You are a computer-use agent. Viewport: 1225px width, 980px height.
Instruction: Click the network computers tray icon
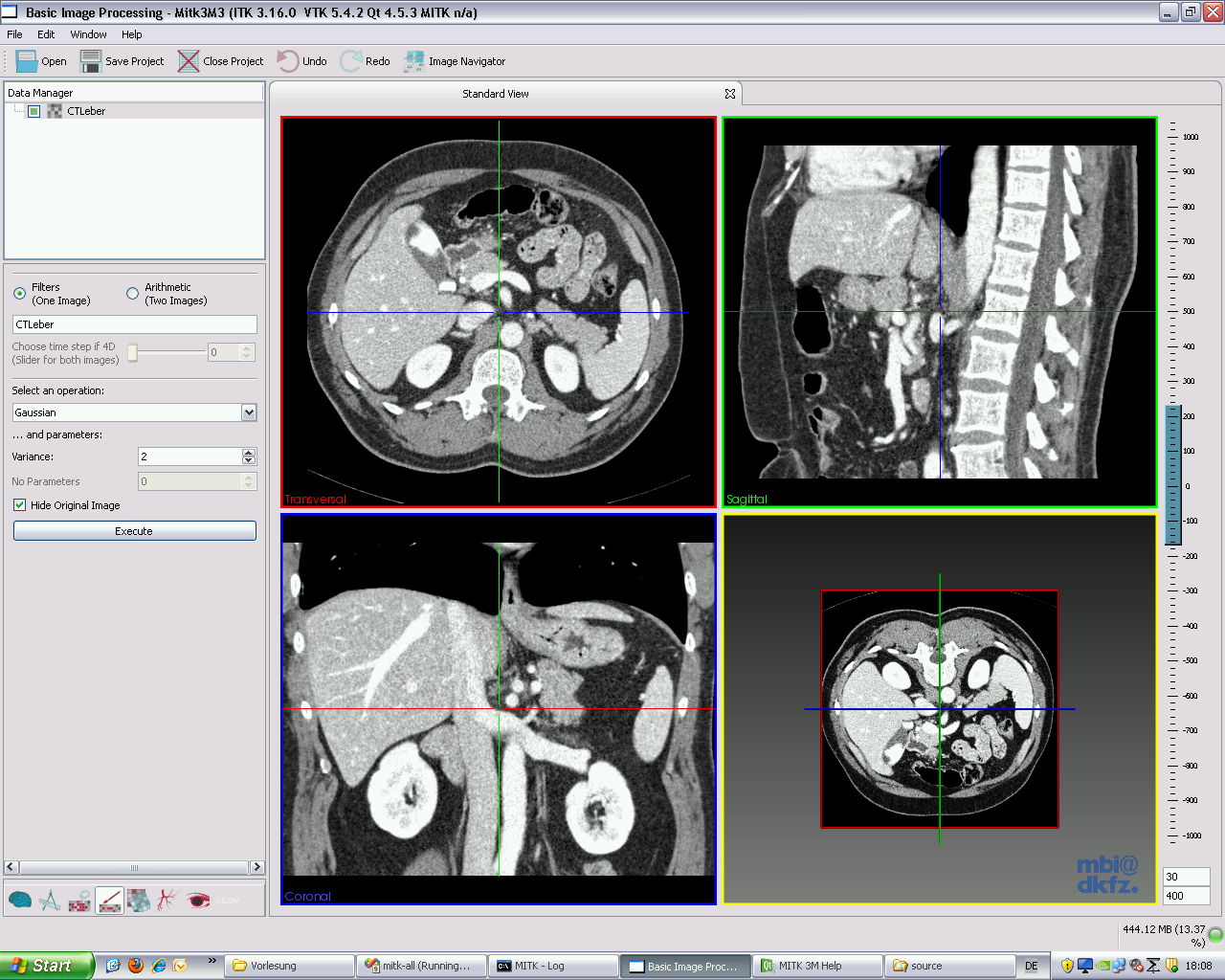[x=1119, y=966]
